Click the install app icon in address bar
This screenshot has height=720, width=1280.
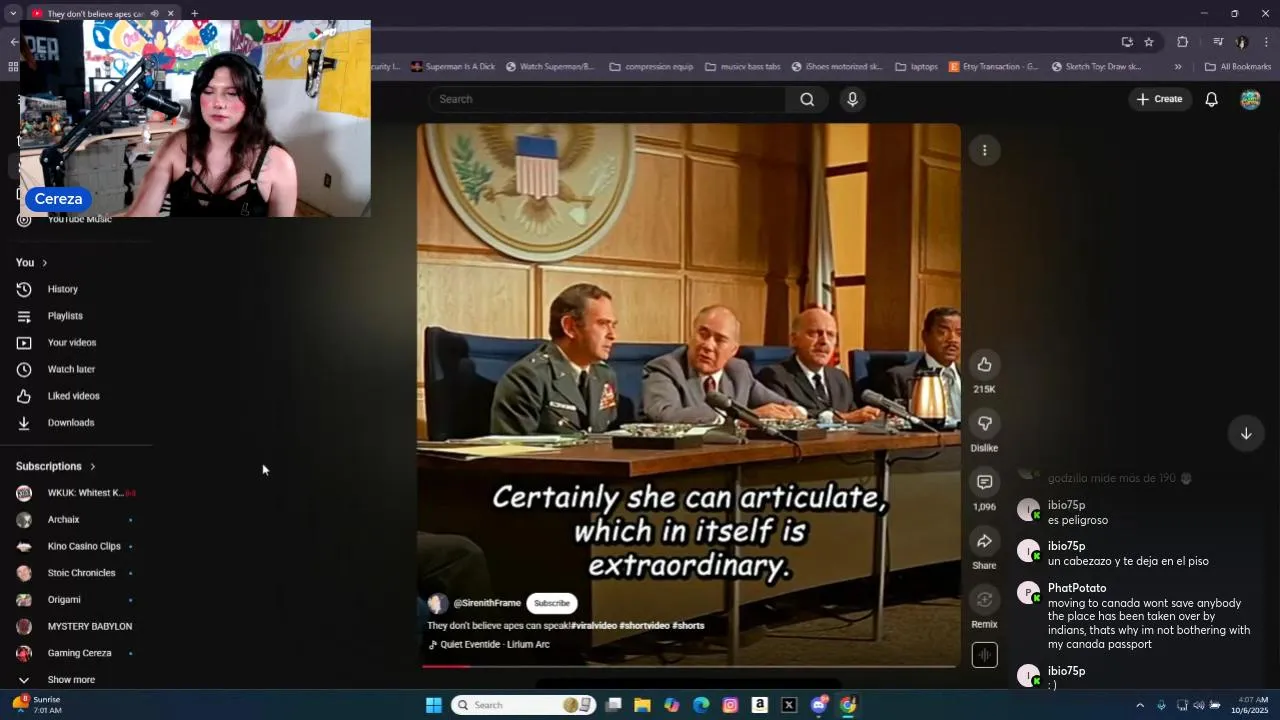pyautogui.click(x=1127, y=42)
